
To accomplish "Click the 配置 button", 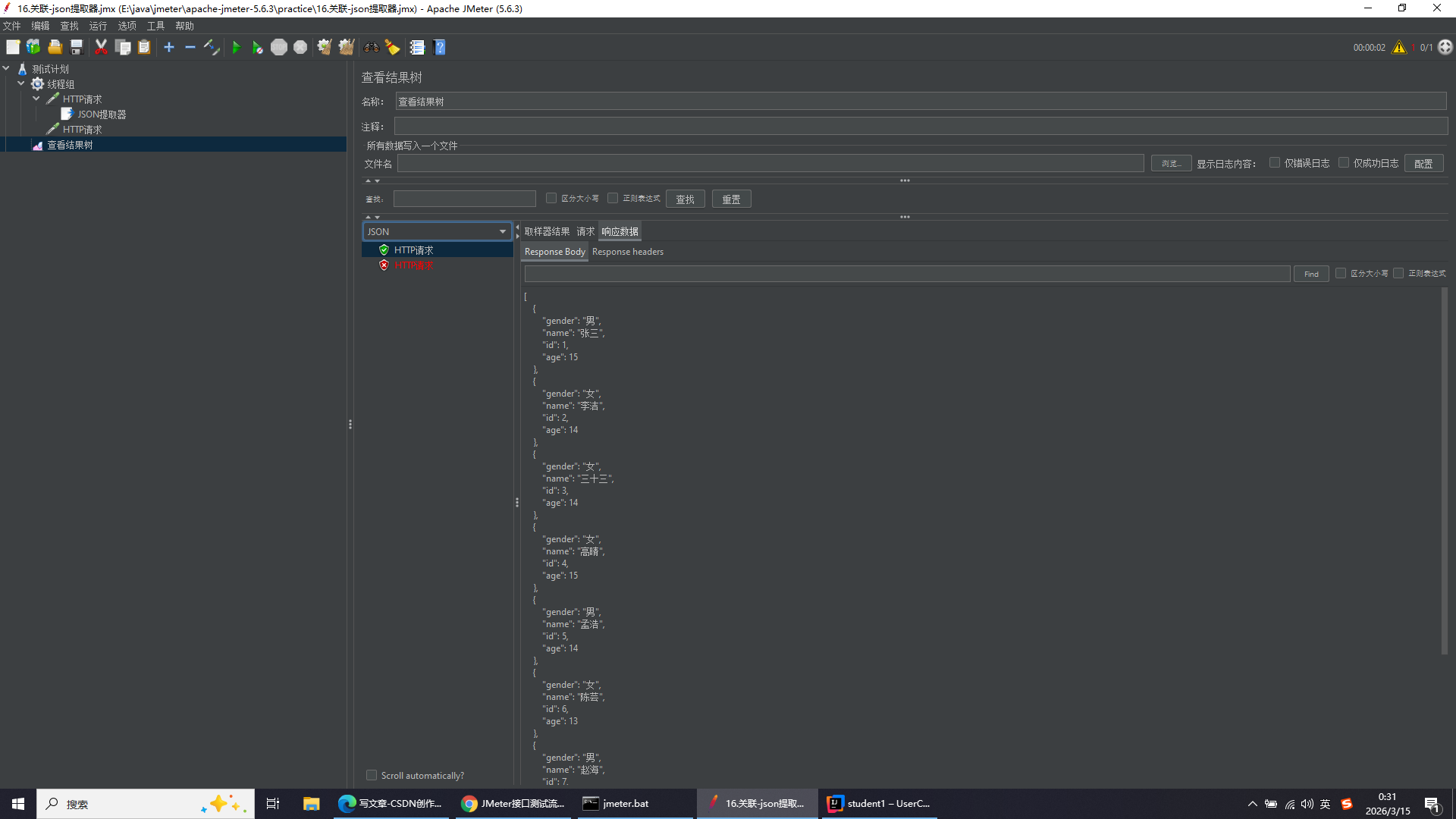I will pyautogui.click(x=1423, y=164).
